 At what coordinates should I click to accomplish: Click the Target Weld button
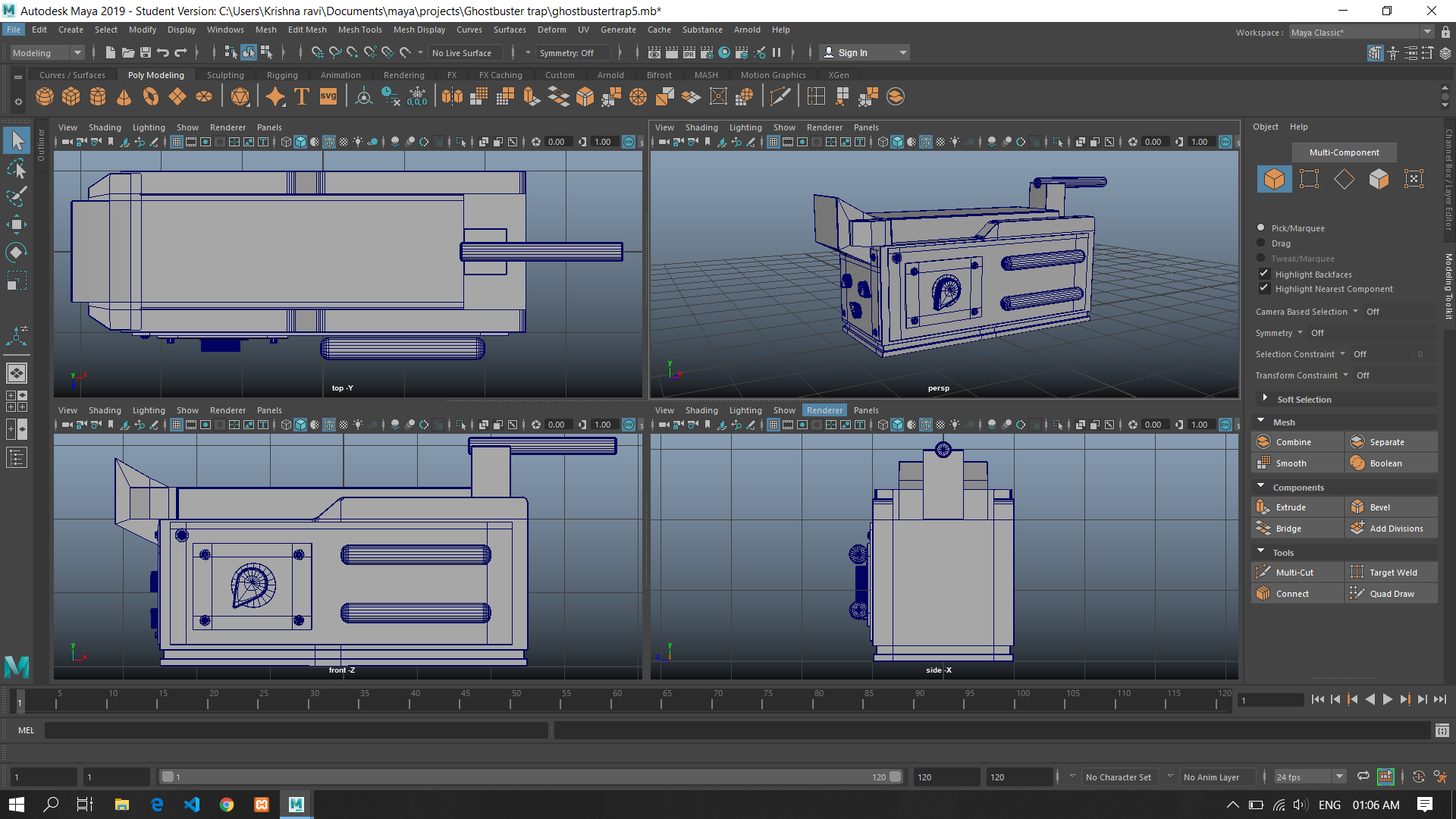[1392, 573]
